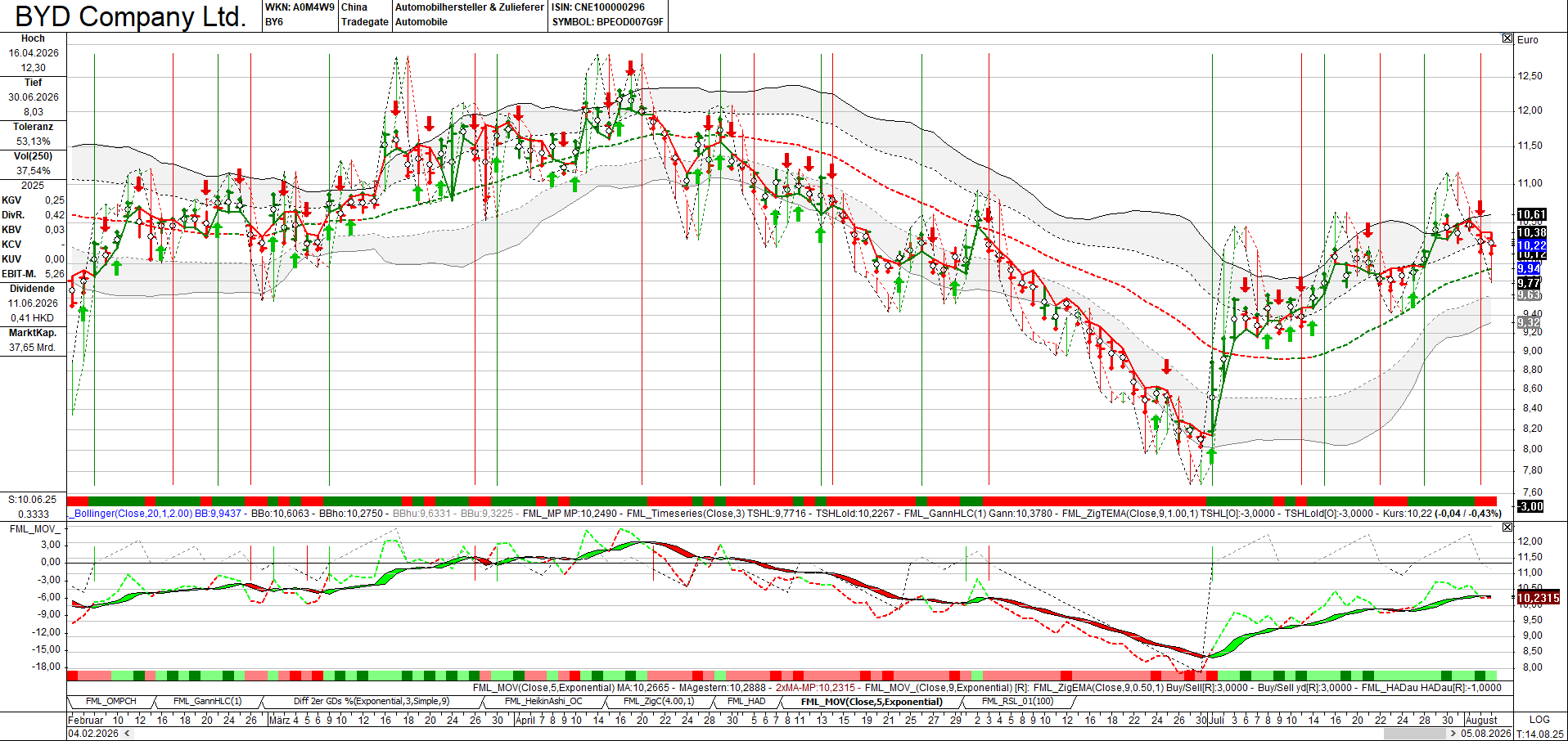Click the -3,00 signal value marker

click(x=1530, y=506)
